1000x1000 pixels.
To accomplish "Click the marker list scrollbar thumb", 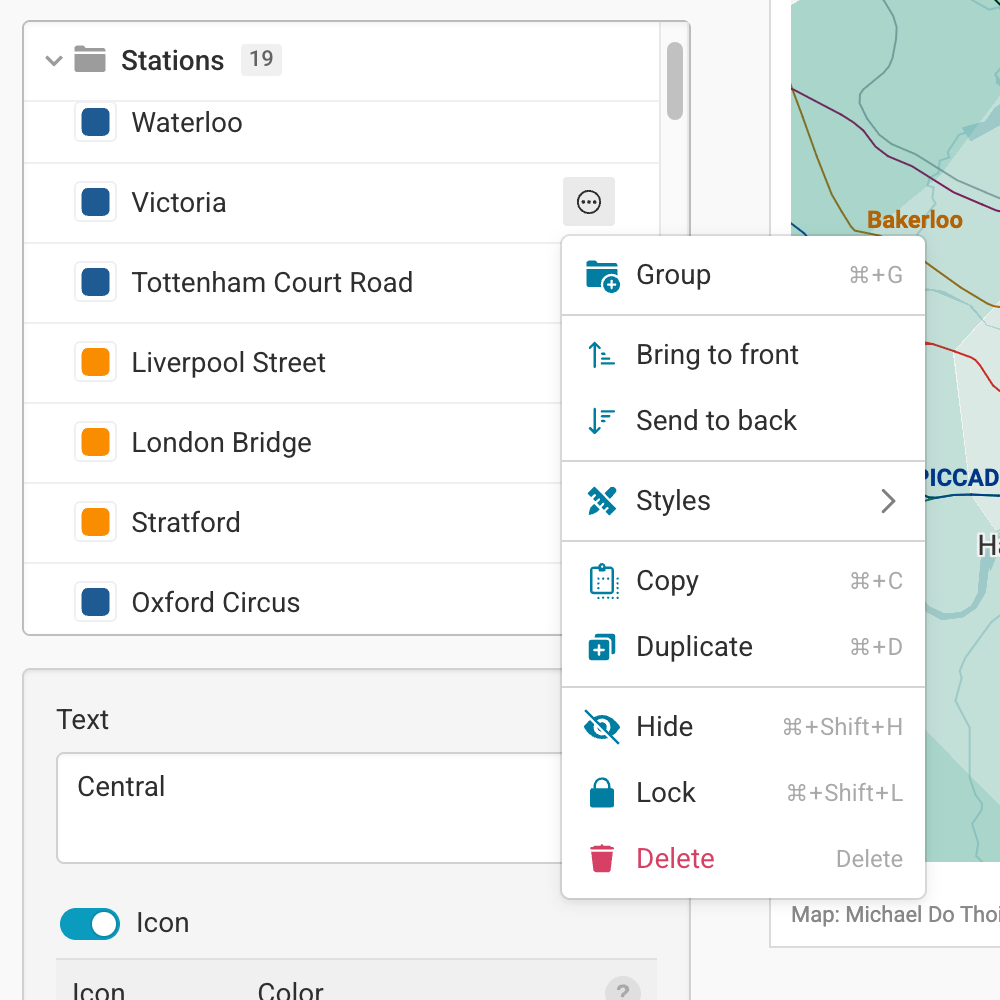I will (x=675, y=80).
